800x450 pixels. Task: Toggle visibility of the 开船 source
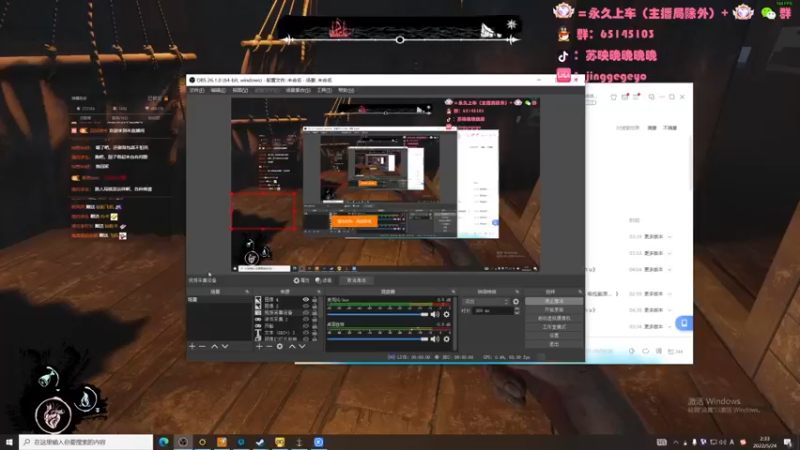[306, 326]
